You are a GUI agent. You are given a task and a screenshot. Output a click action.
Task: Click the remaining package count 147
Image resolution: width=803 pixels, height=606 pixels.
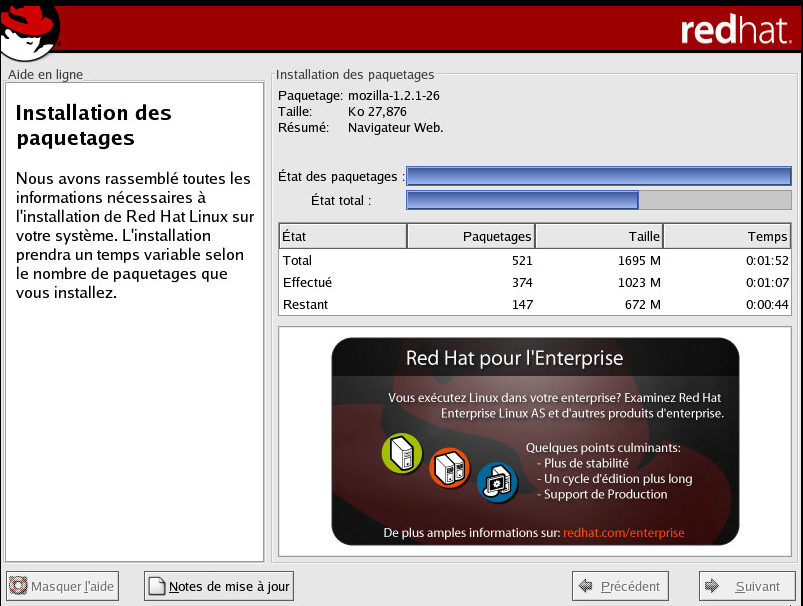click(522, 304)
